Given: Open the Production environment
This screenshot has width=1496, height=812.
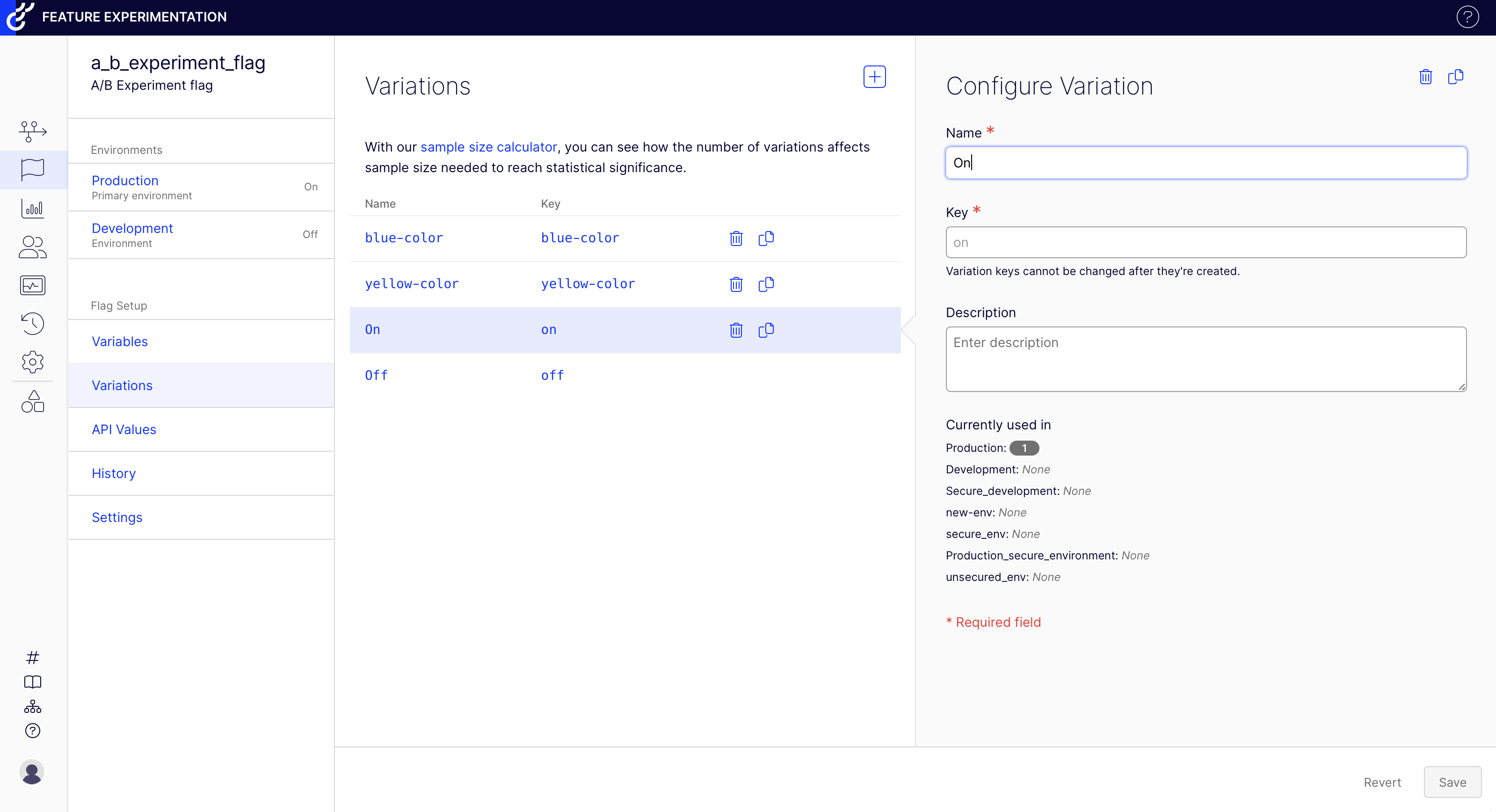Looking at the screenshot, I should click(x=125, y=181).
